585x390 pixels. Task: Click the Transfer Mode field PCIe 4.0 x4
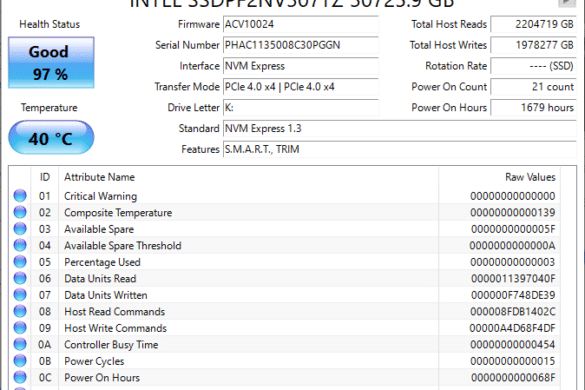tap(301, 87)
